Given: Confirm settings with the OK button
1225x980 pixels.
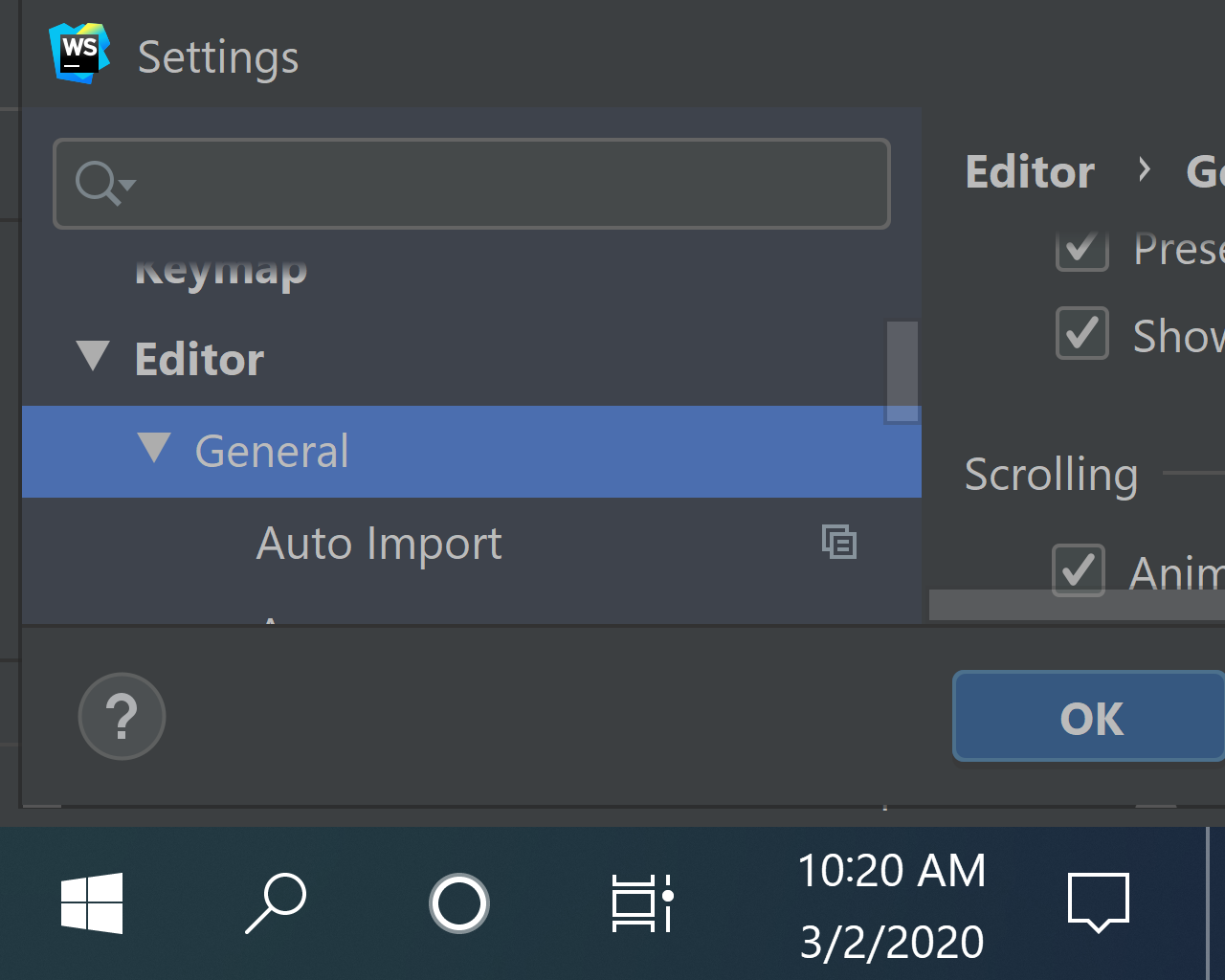Looking at the screenshot, I should [1089, 717].
